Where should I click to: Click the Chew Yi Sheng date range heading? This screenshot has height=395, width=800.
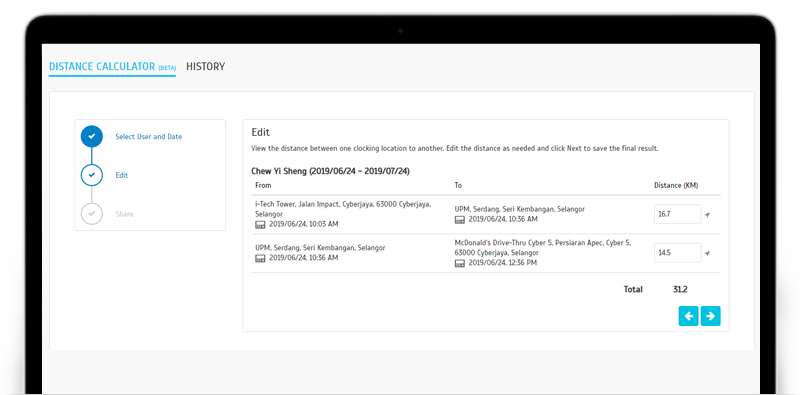[x=331, y=171]
